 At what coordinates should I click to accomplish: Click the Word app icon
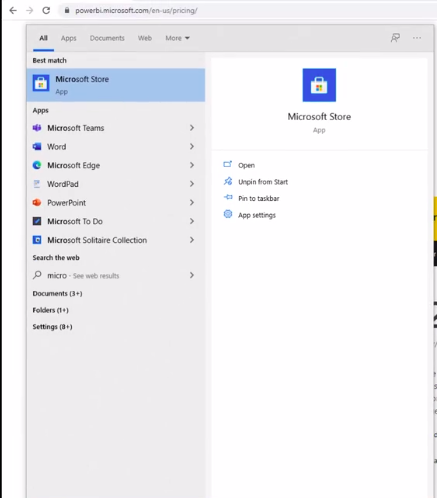[37, 146]
